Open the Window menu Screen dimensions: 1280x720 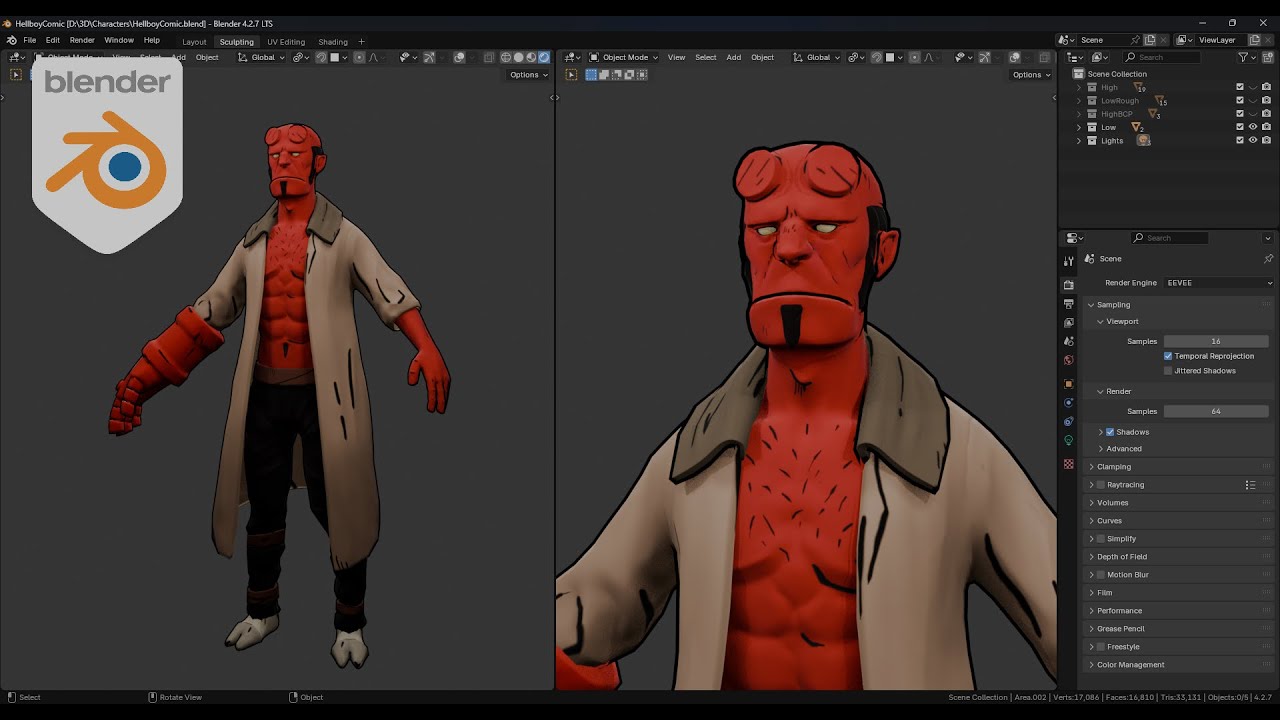[x=119, y=41]
